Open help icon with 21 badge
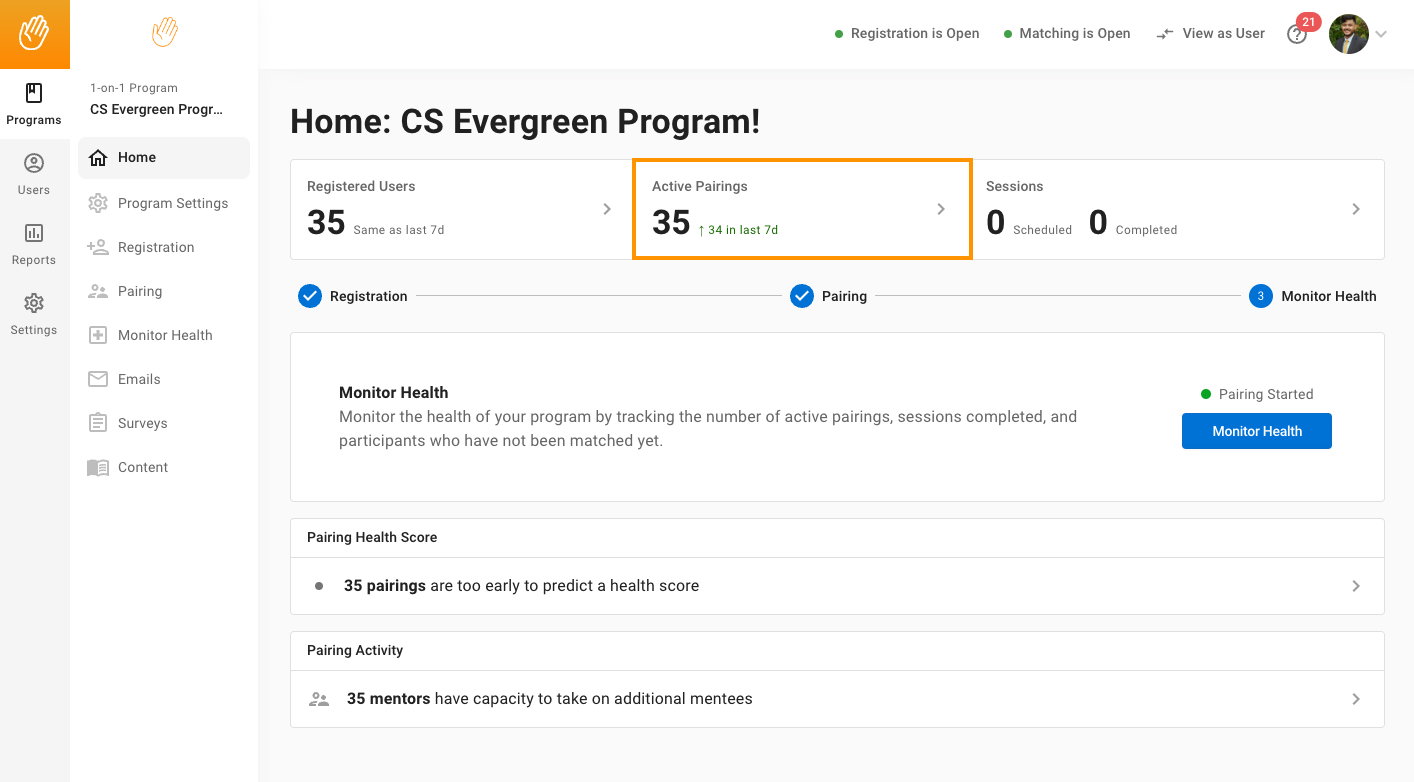Viewport: 1414px width, 782px height. tap(1297, 34)
